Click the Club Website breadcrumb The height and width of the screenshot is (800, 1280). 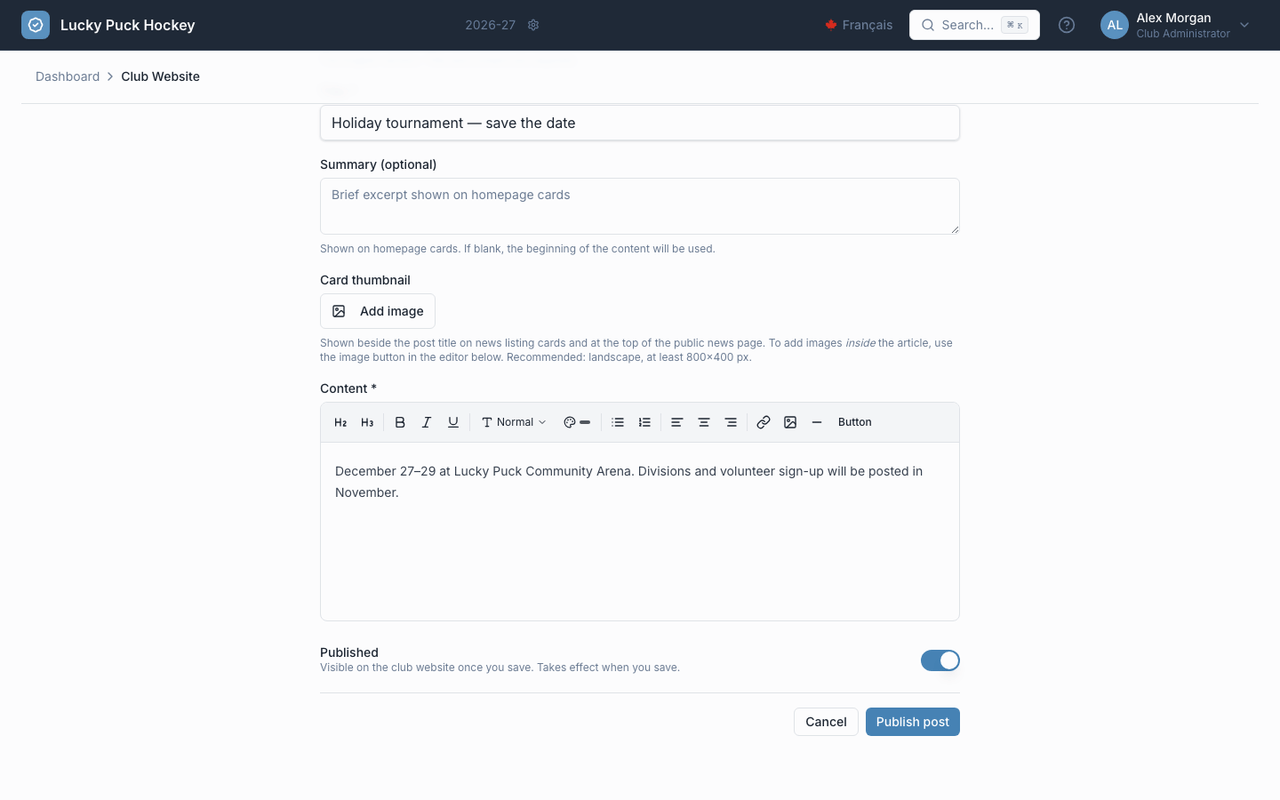point(160,76)
